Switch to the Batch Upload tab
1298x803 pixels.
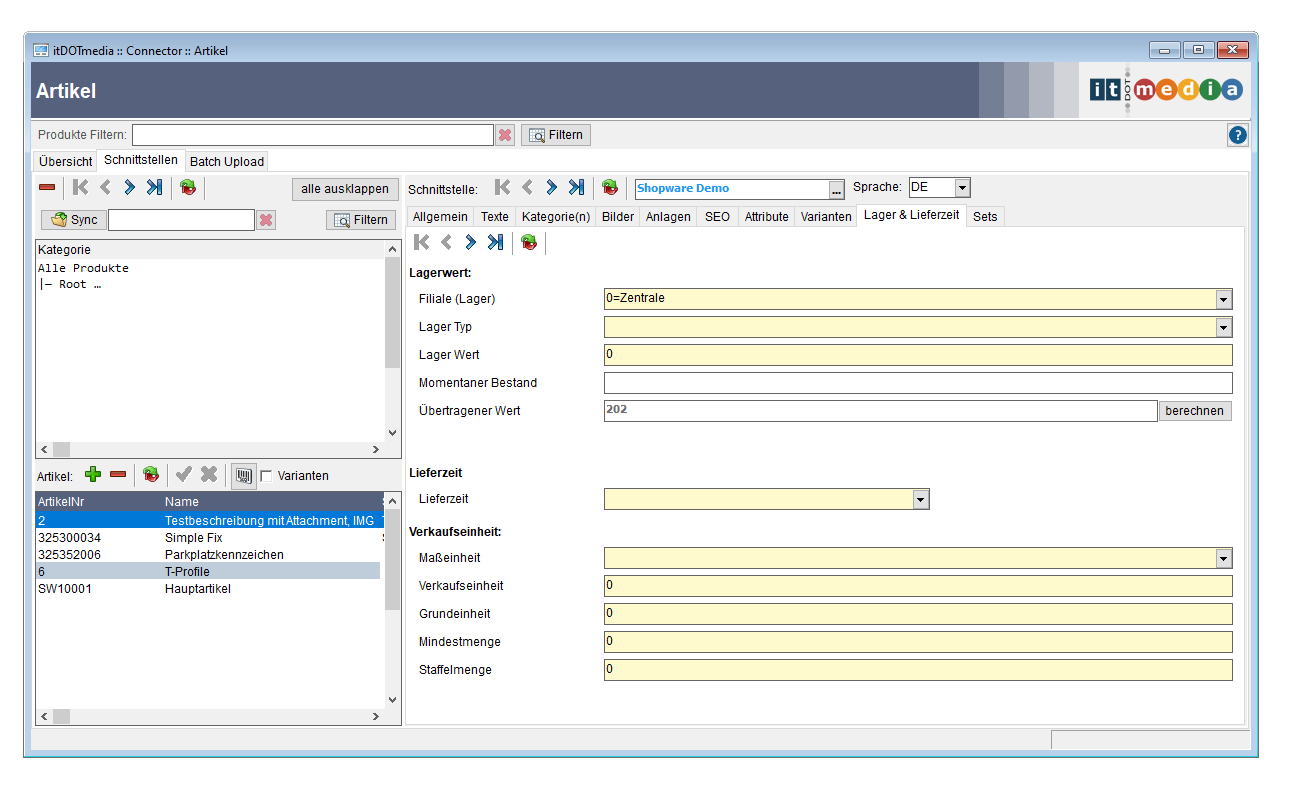coord(227,161)
